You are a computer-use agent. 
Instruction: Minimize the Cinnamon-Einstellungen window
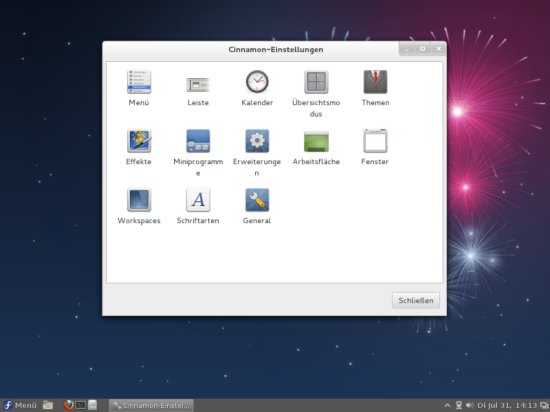[407, 49]
